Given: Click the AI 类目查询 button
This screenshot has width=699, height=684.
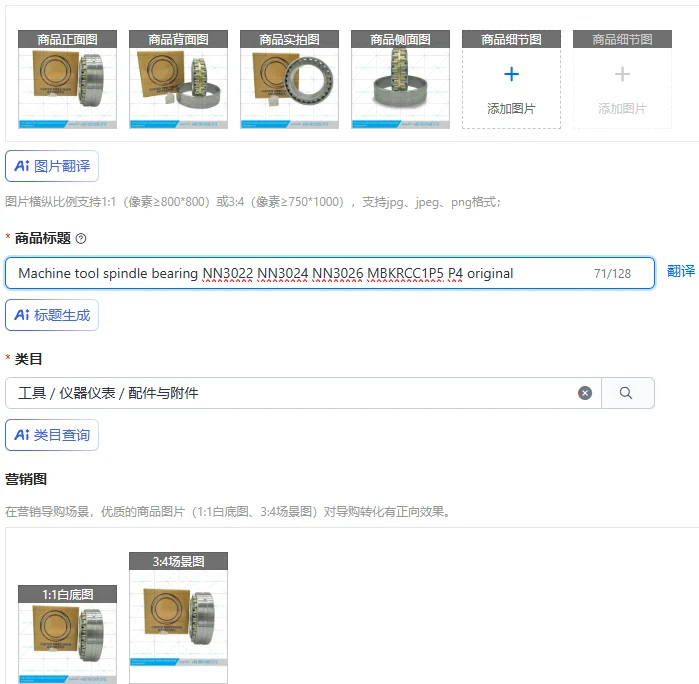Looking at the screenshot, I should (x=52, y=435).
